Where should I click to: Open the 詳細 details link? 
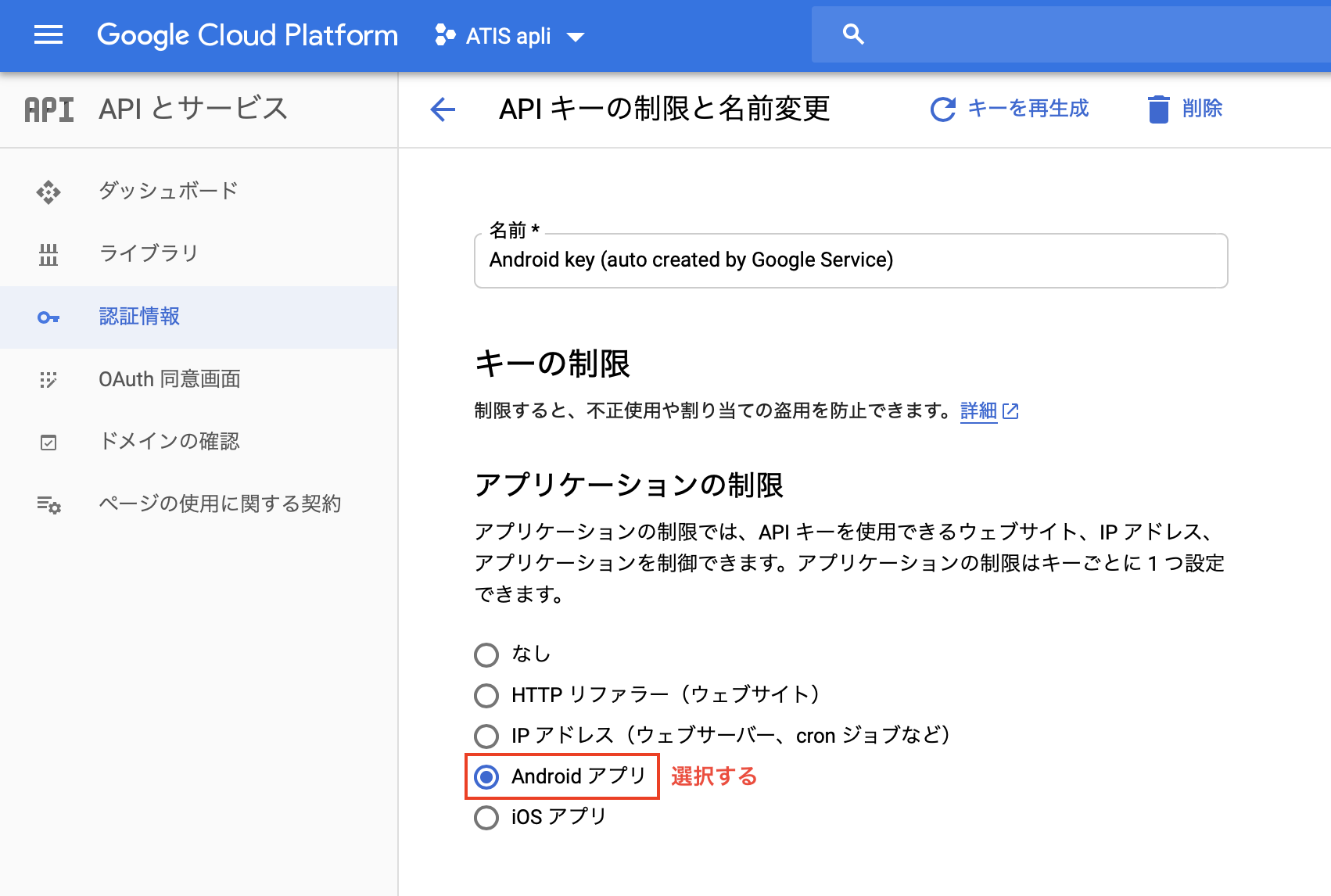pyautogui.click(x=978, y=410)
